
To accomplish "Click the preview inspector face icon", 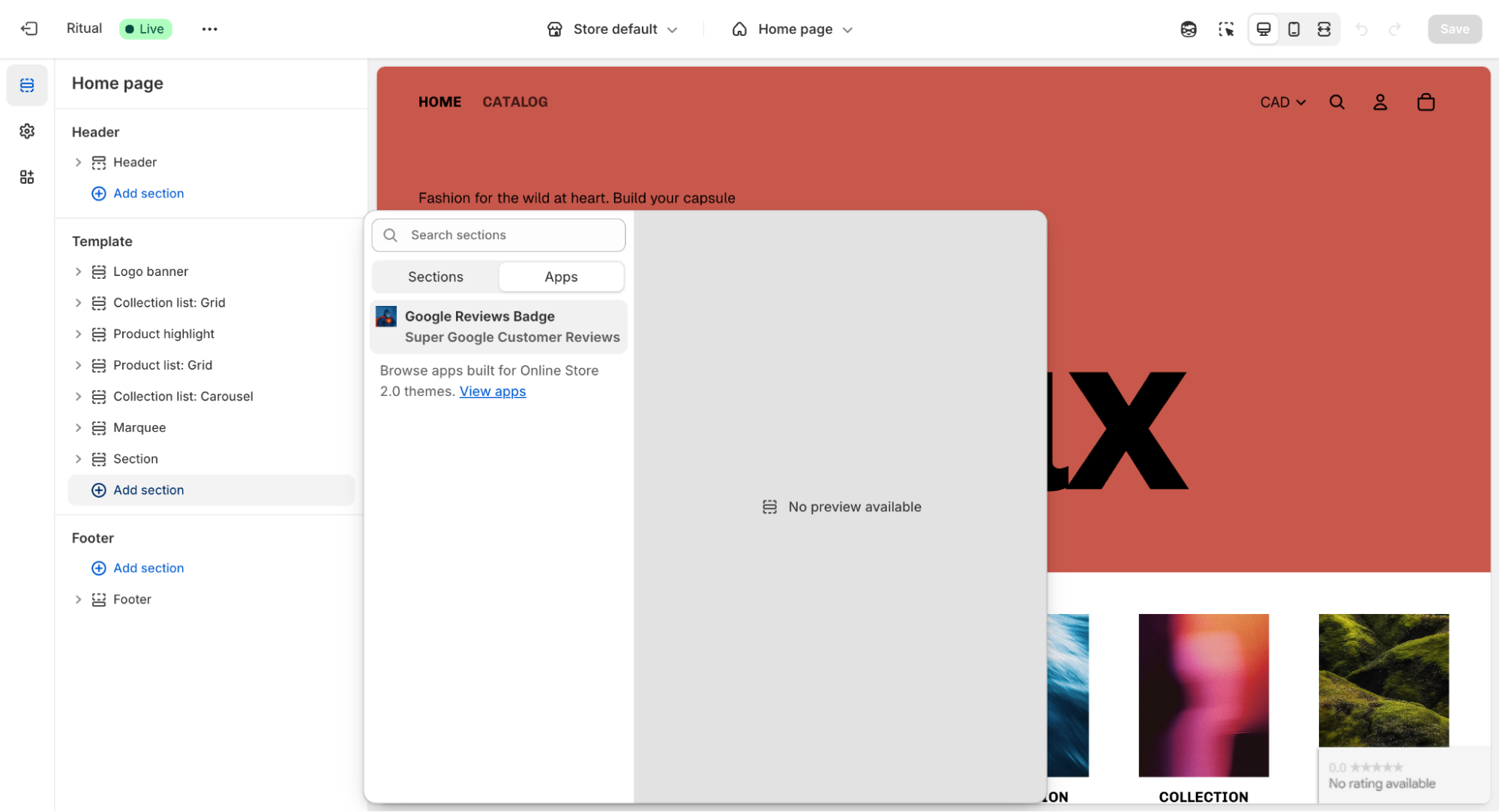I will (1189, 29).
